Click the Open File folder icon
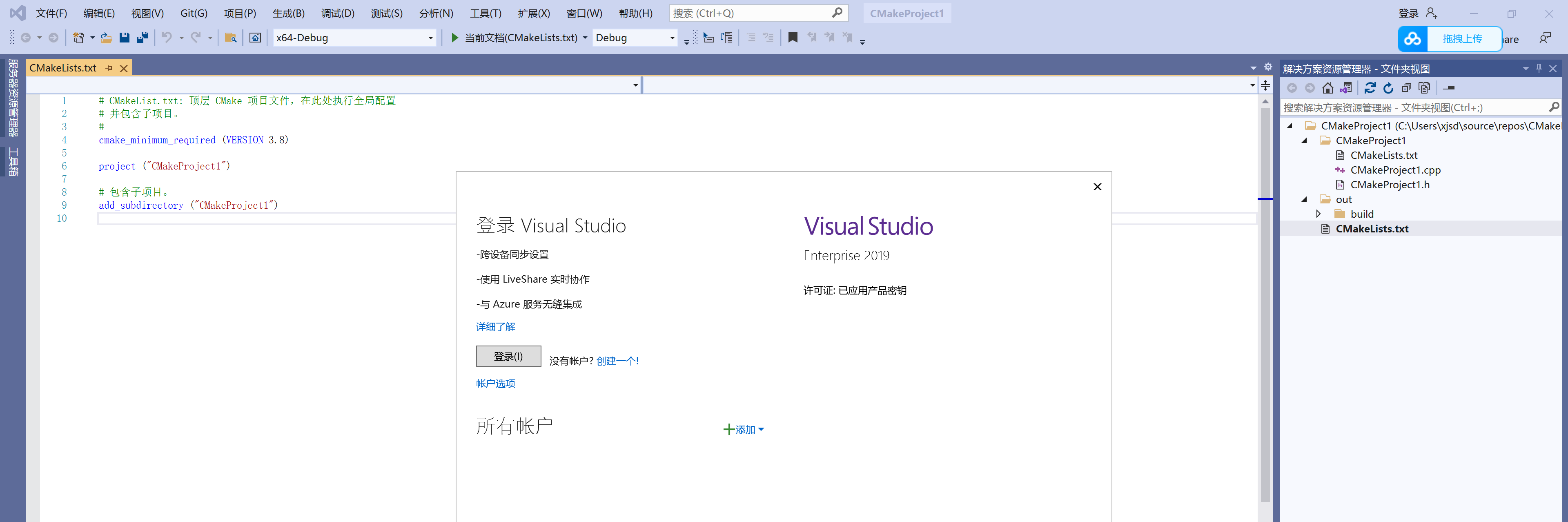The image size is (1568, 522). click(106, 38)
